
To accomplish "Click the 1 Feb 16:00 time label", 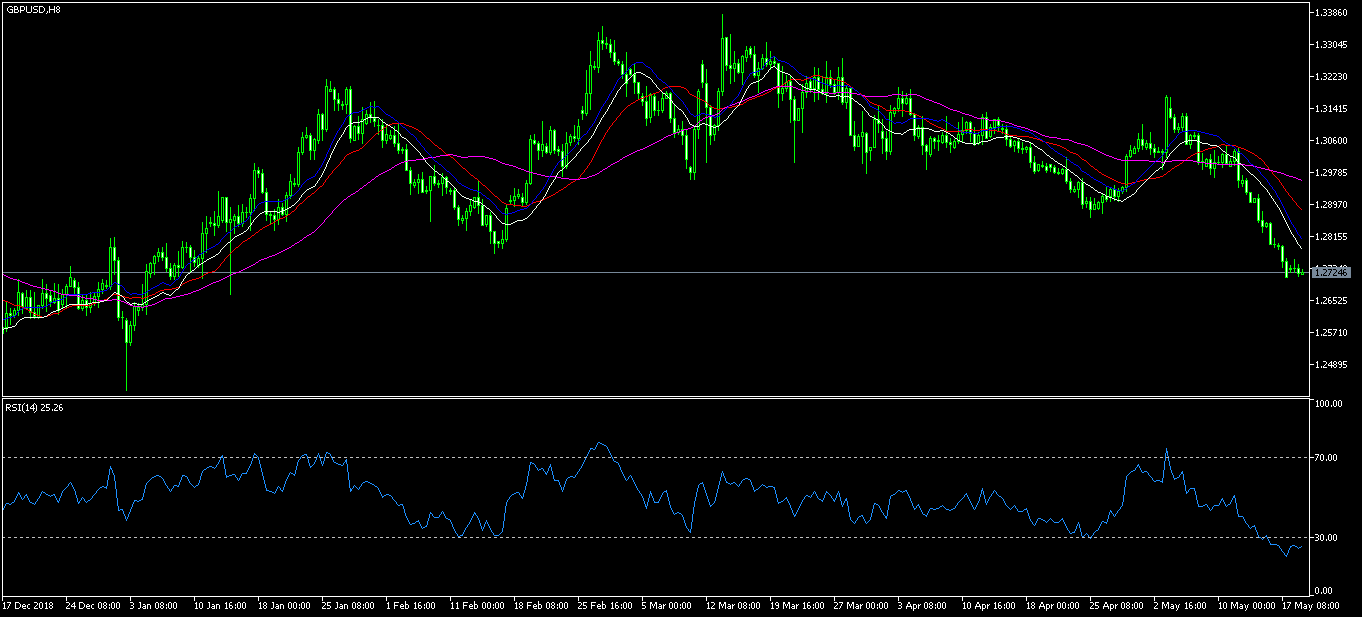I will coord(412,606).
